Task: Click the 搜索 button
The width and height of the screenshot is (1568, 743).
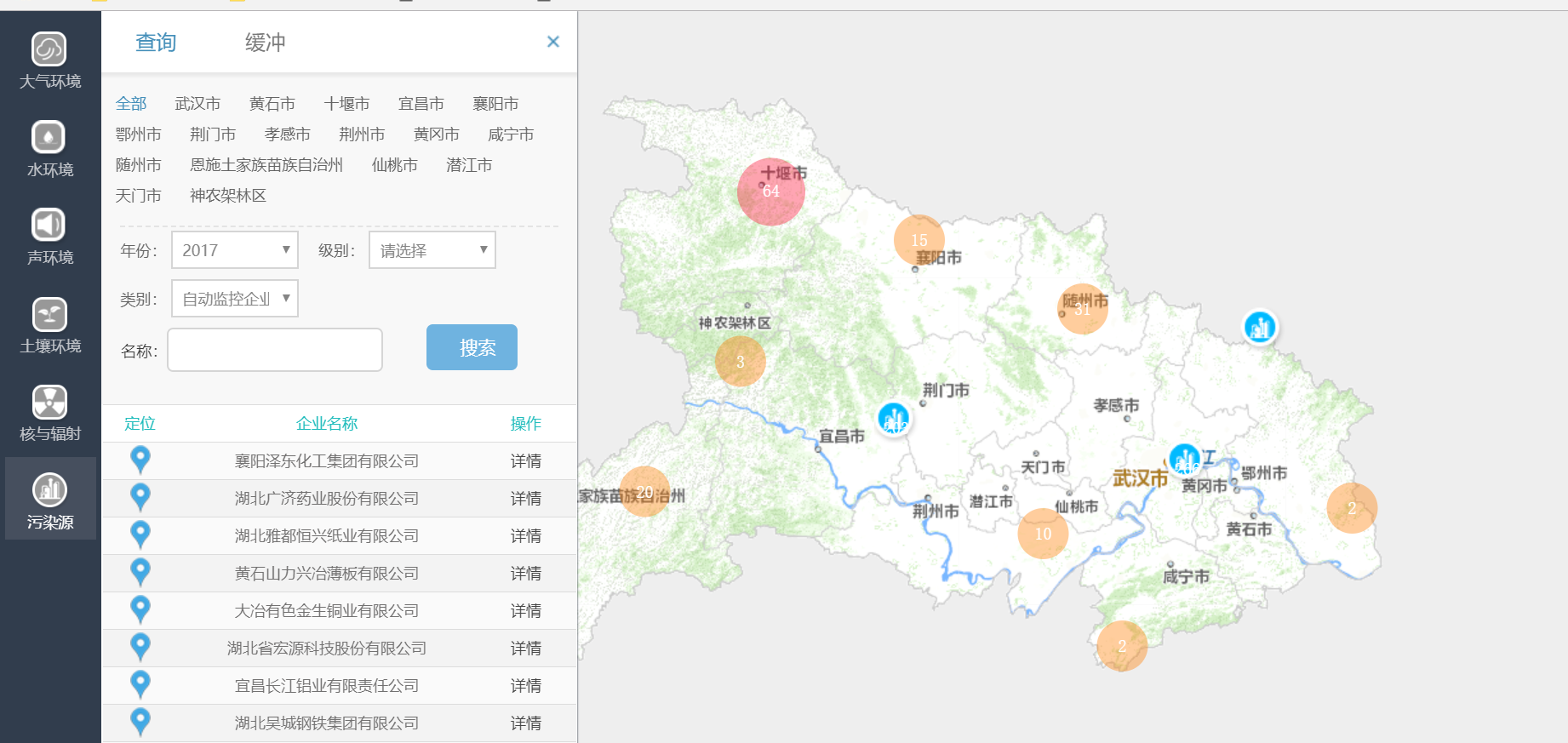Action: tap(472, 347)
